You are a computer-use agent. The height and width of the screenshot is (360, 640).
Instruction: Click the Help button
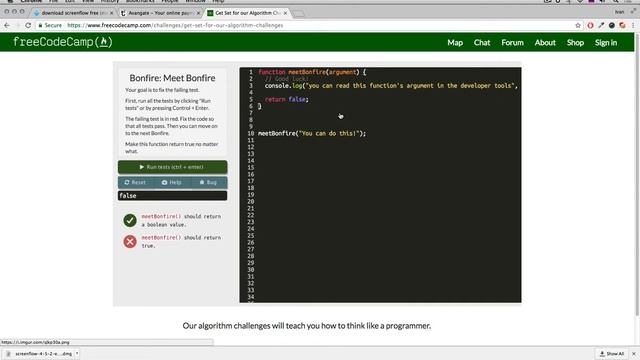[171, 182]
